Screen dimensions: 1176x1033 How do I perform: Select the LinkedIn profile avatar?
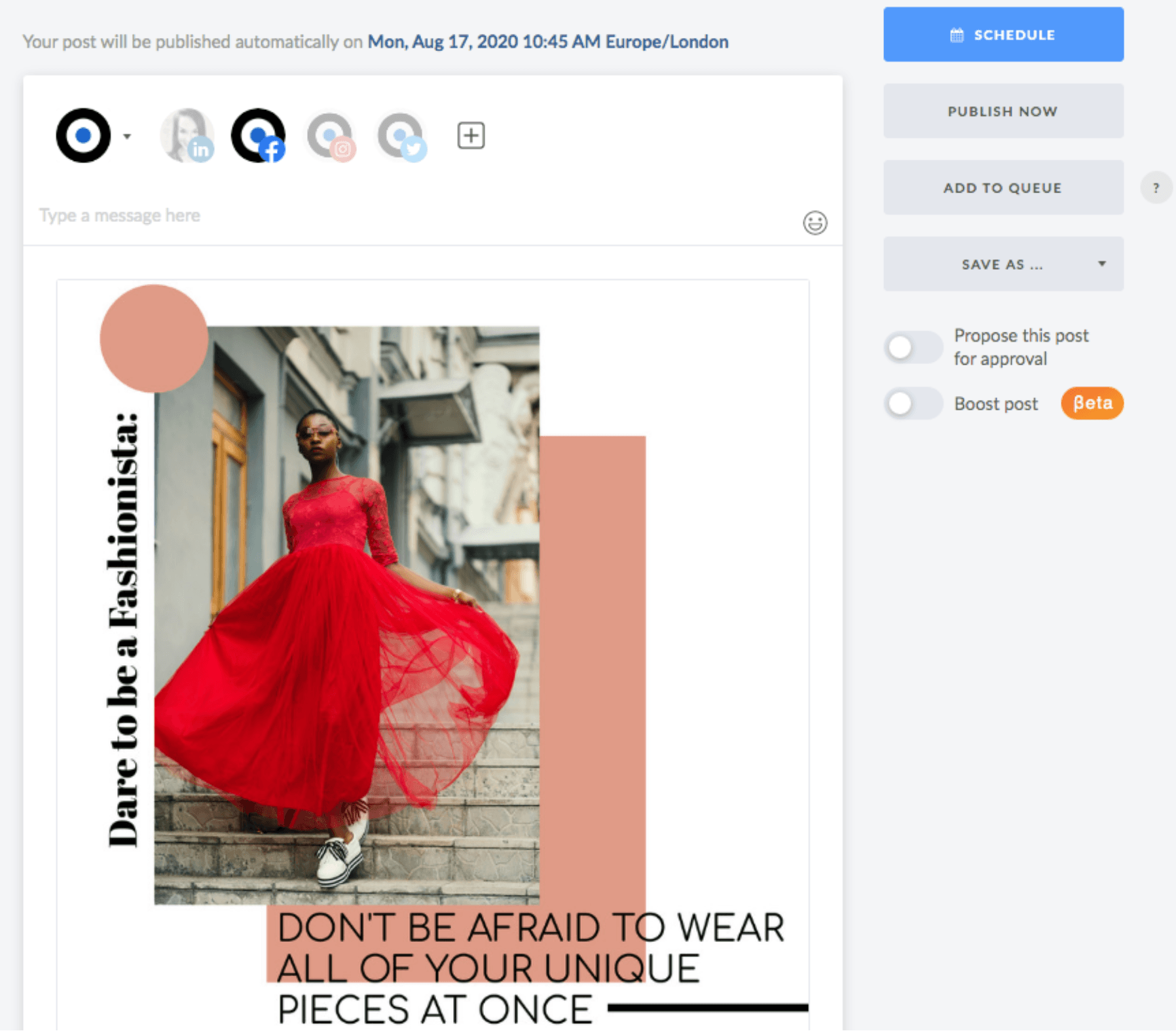click(x=187, y=136)
